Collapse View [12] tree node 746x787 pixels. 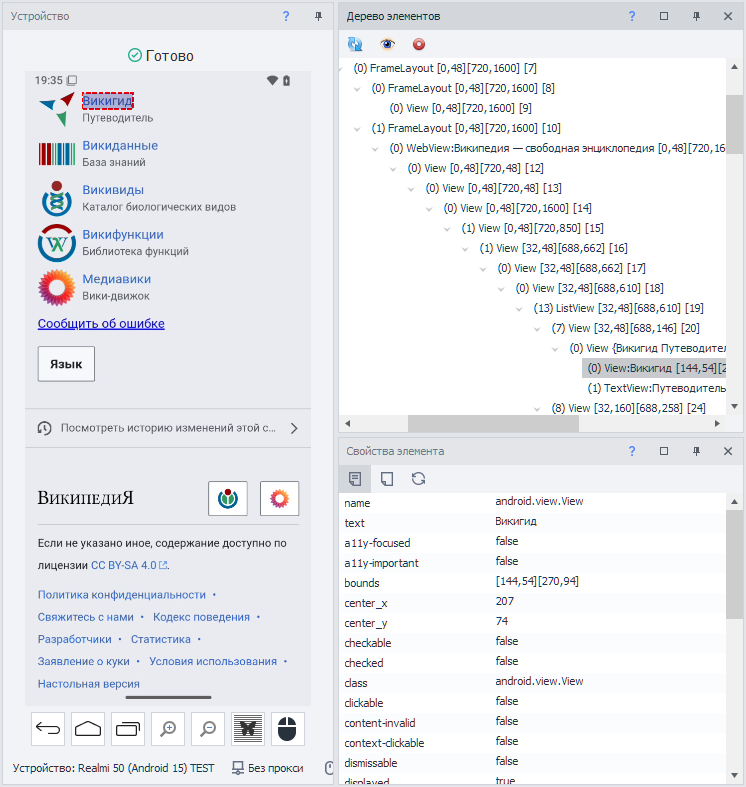click(x=393, y=169)
